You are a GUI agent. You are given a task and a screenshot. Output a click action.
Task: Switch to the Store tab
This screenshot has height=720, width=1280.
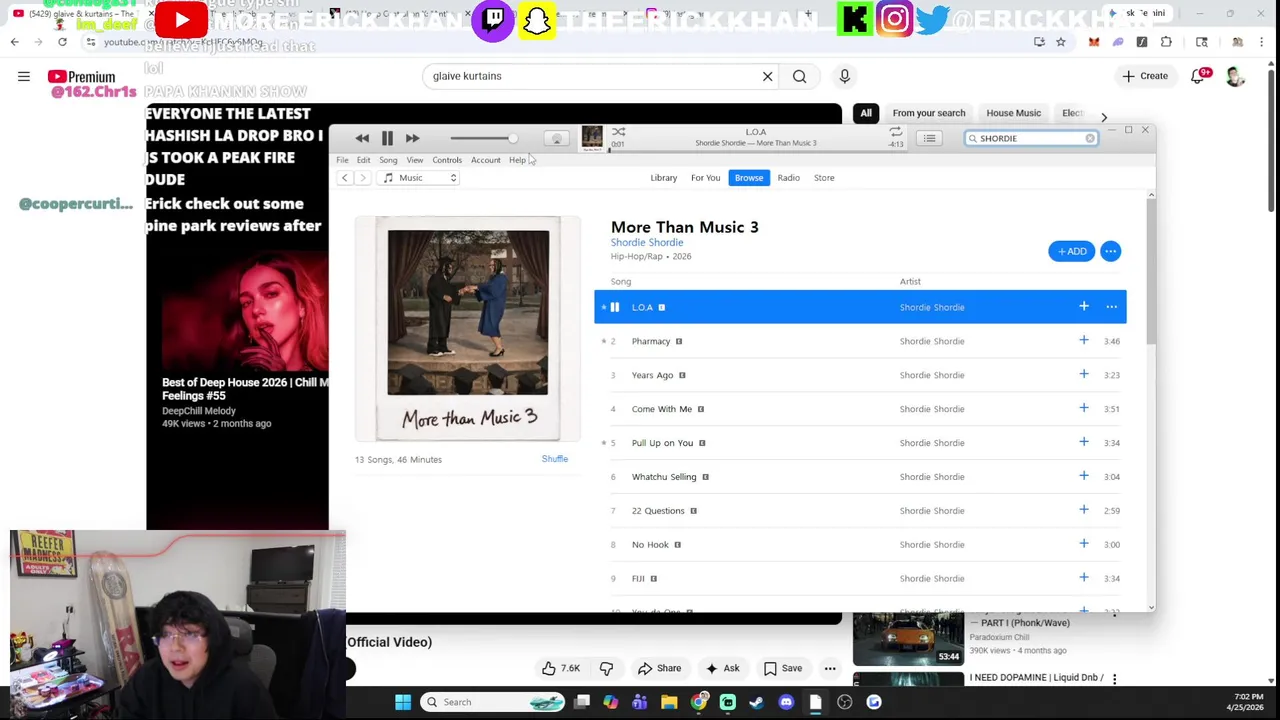pos(824,178)
